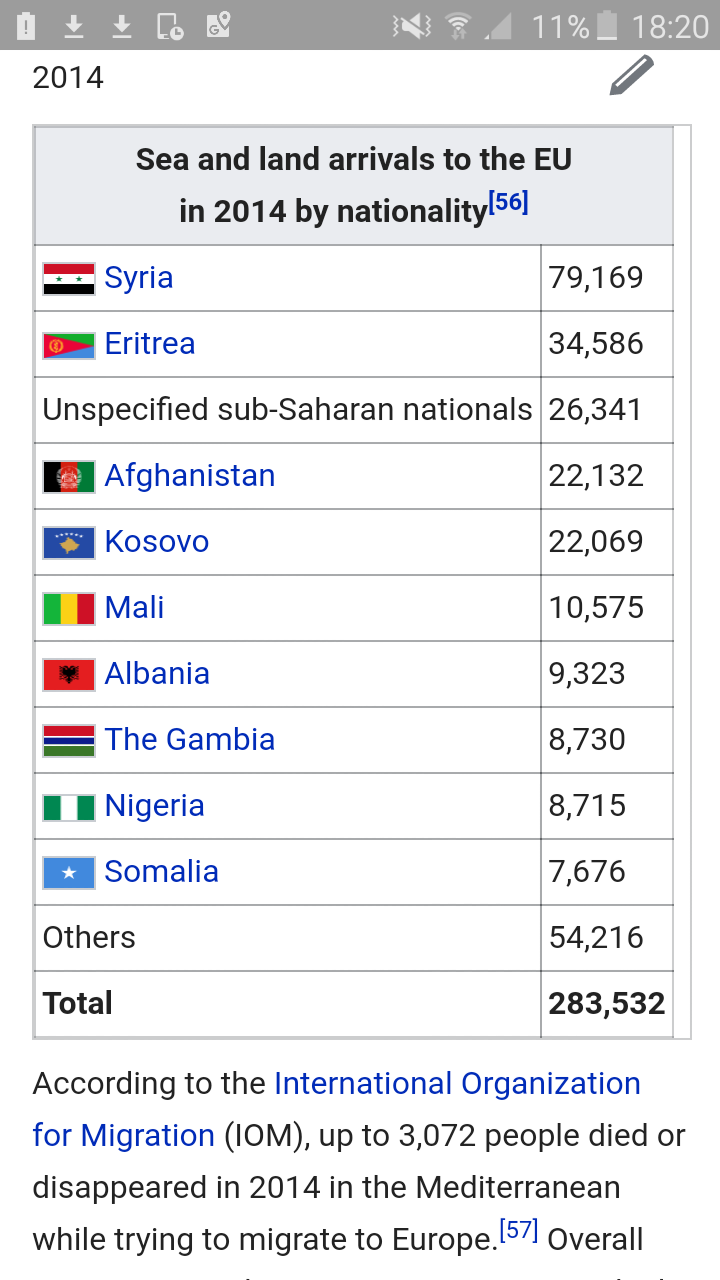
Task: Tap the Syria flag icon
Action: point(69,278)
